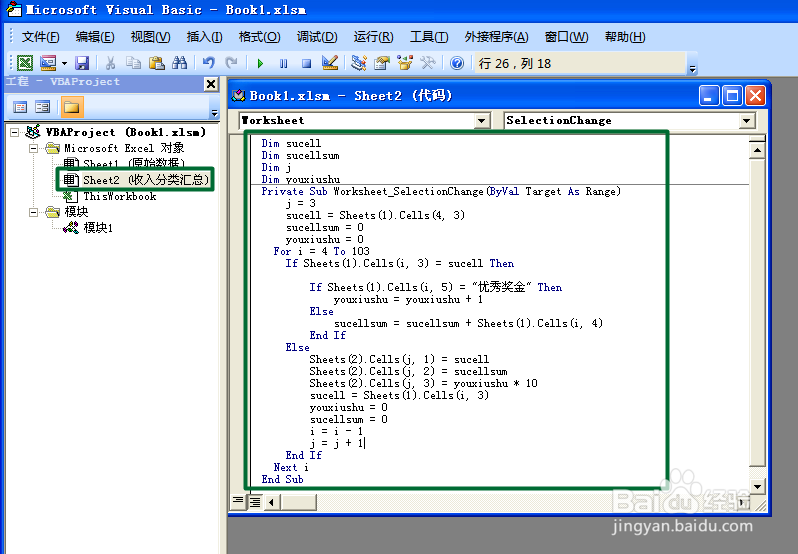The height and width of the screenshot is (554, 798).
Task: Switch to Procedure View button
Action: point(238,502)
